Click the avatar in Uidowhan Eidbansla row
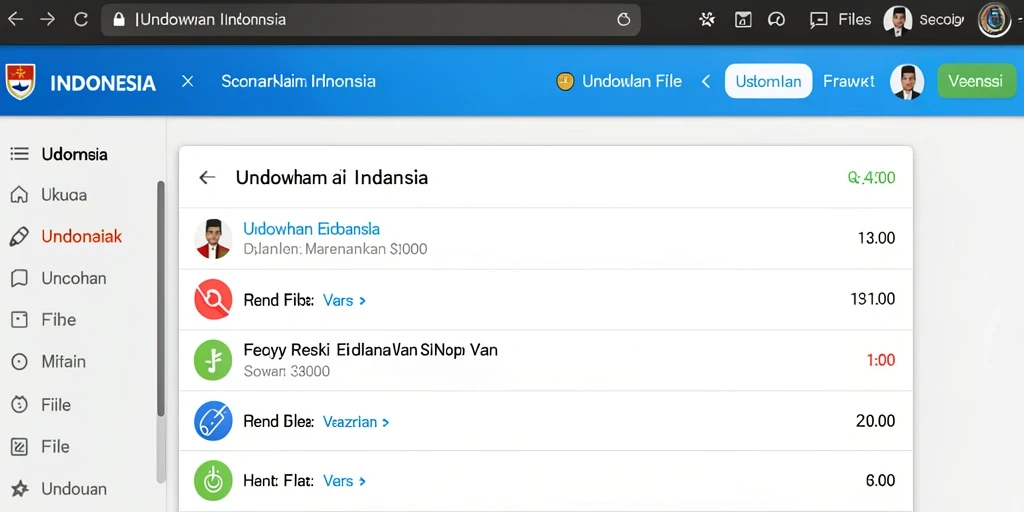Image resolution: width=1024 pixels, height=512 pixels. [x=213, y=238]
